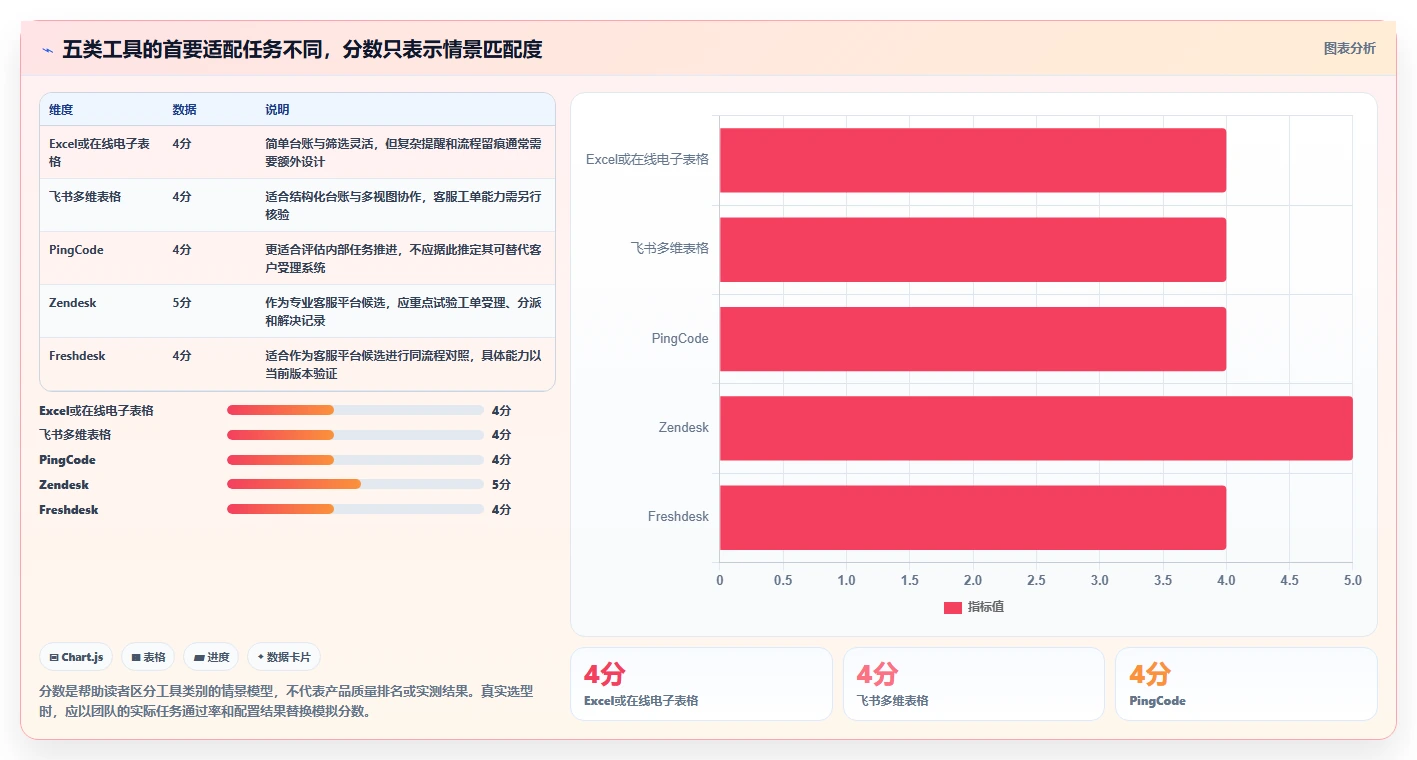The width and height of the screenshot is (1417, 760).
Task: Click the x-axis tick '0.5'
Action: [x=783, y=580]
